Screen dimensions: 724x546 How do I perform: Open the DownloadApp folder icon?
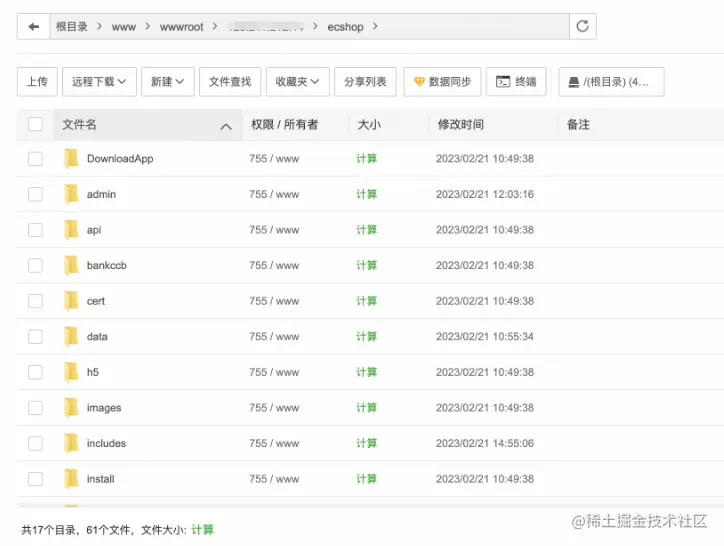coord(71,158)
